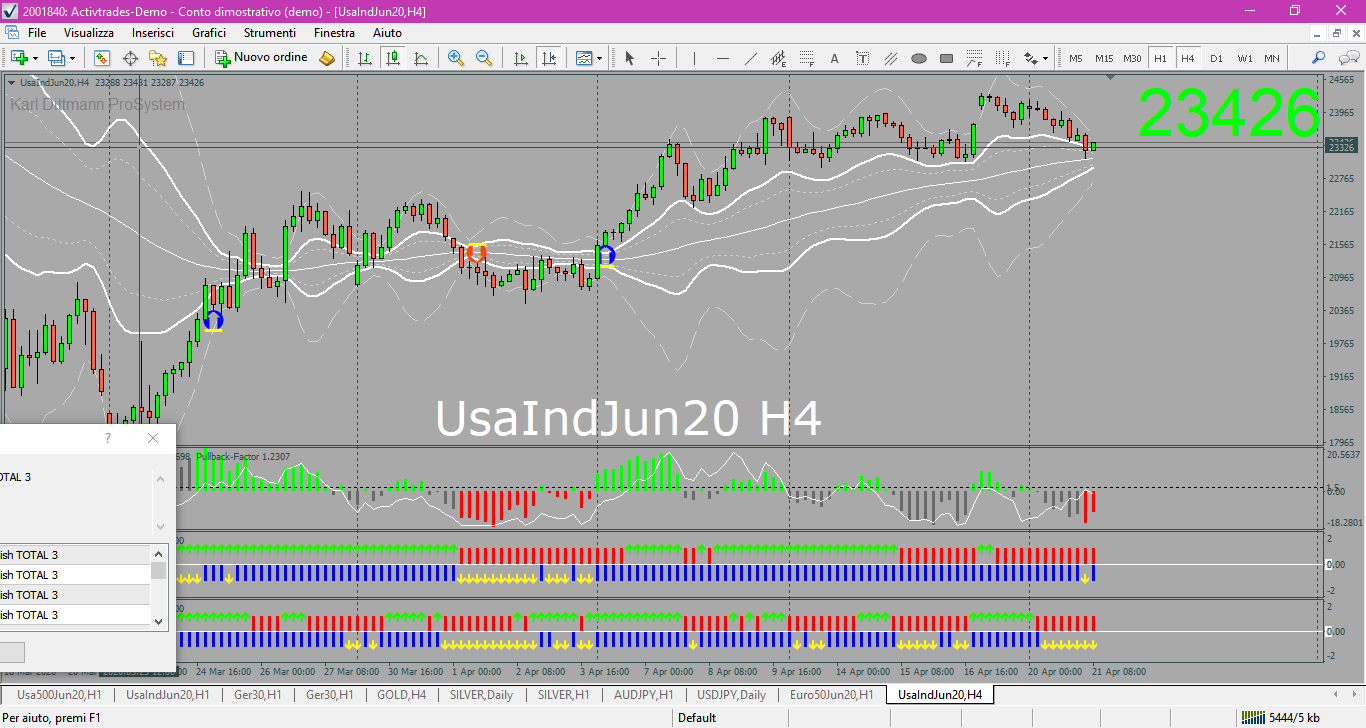Select the Crosshair tool
This screenshot has height=728, width=1366.
point(658,58)
